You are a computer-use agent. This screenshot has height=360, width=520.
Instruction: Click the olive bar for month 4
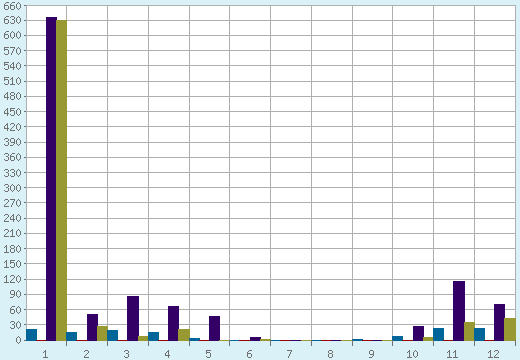coord(184,335)
